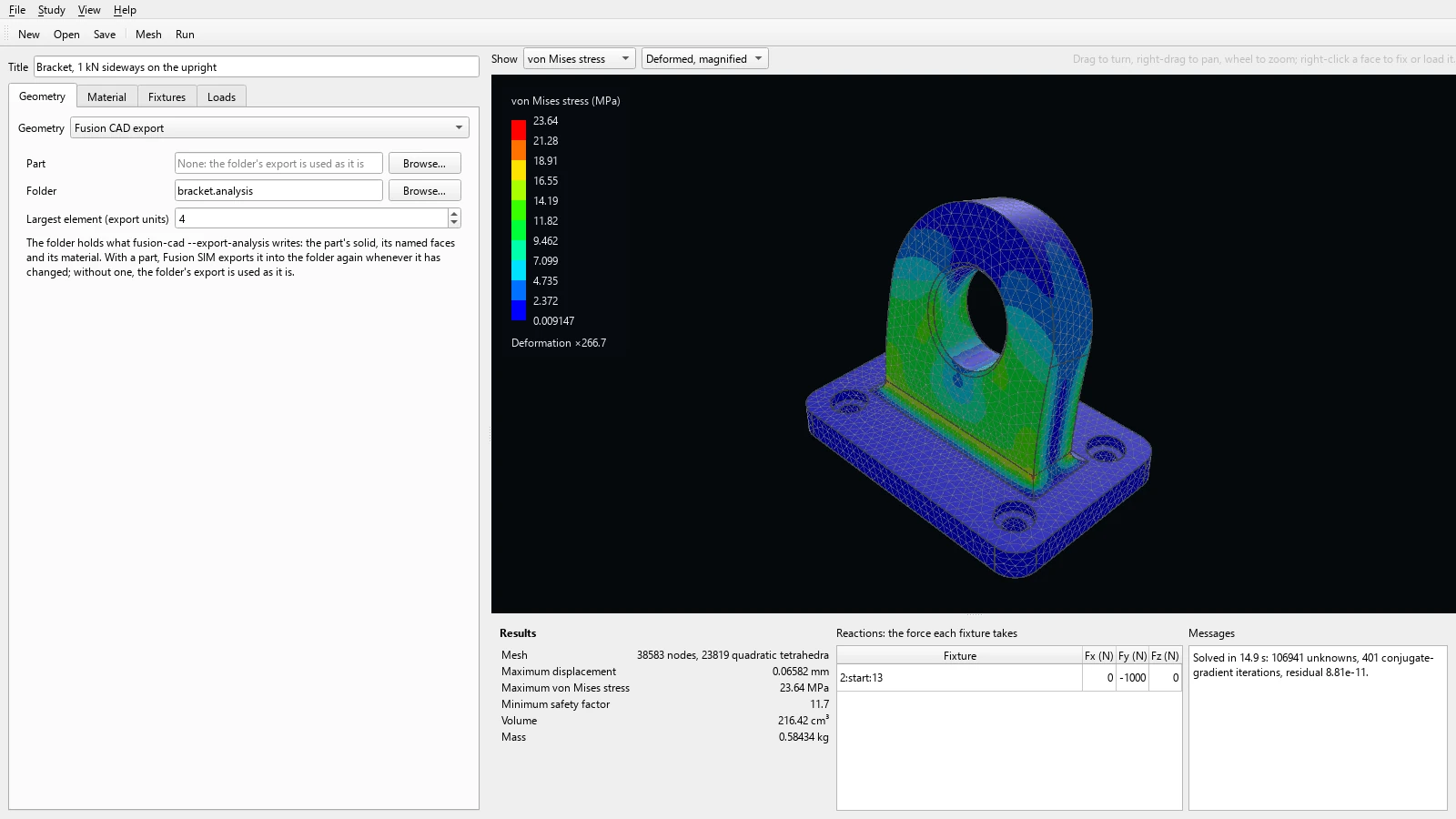Click the Fy (N) column header

click(1132, 656)
